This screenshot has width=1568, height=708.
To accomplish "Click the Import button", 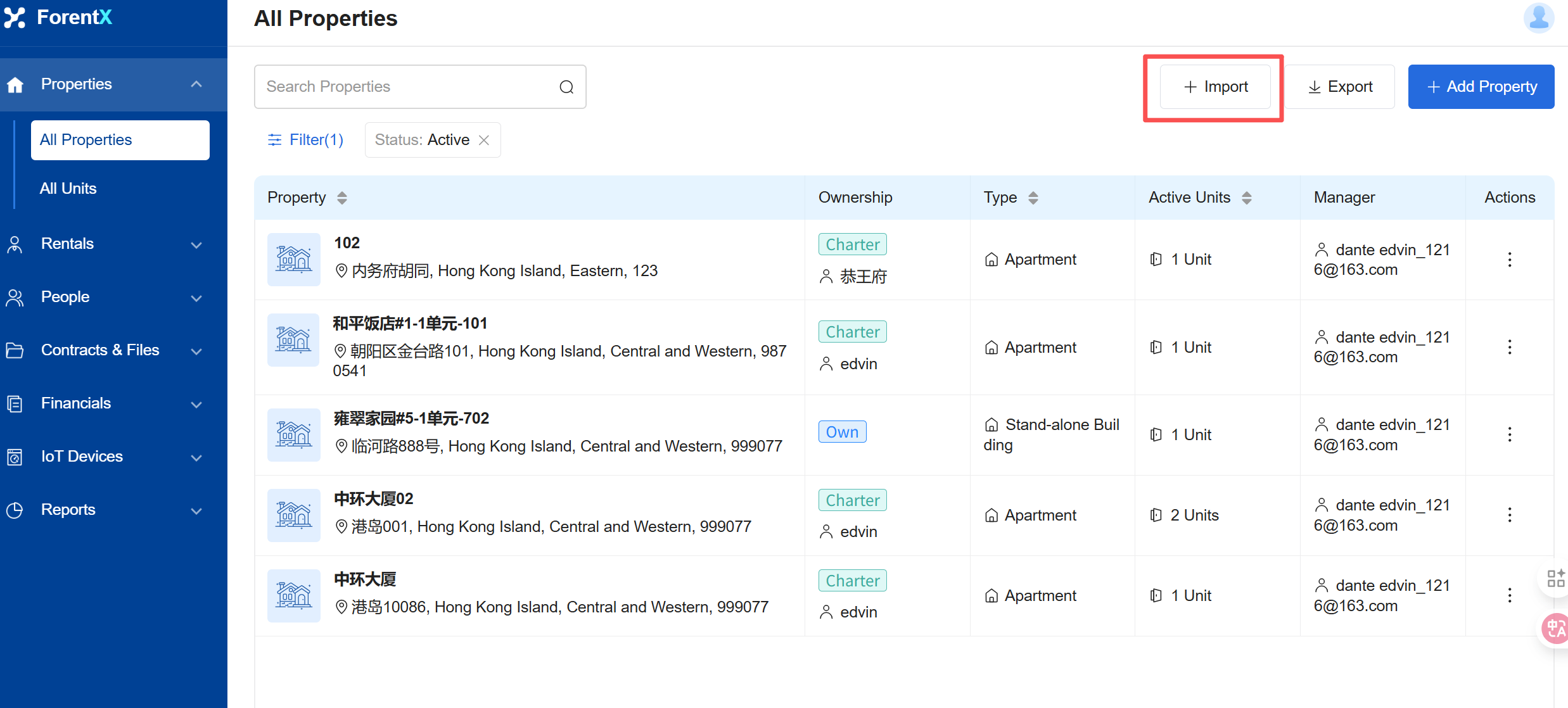I will tap(1214, 87).
